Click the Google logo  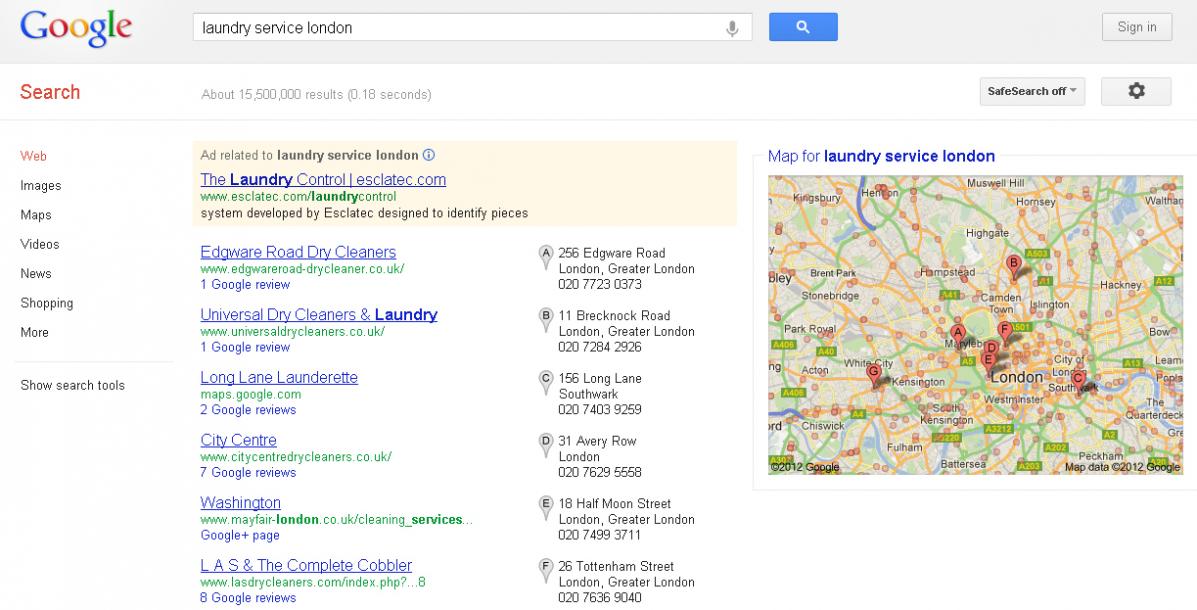(76, 28)
